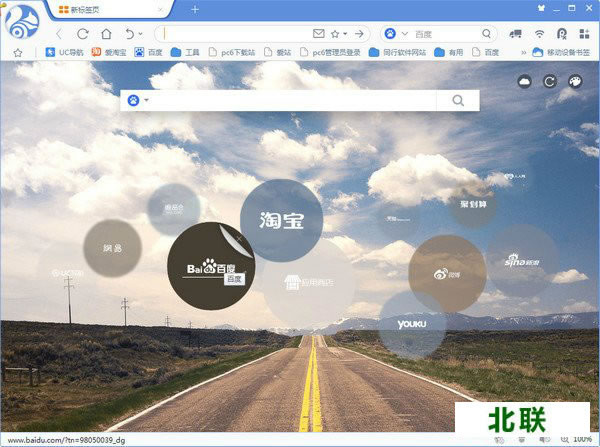The image size is (600, 447).
Task: Open the 应用商店 app store bubble
Action: click(x=309, y=283)
